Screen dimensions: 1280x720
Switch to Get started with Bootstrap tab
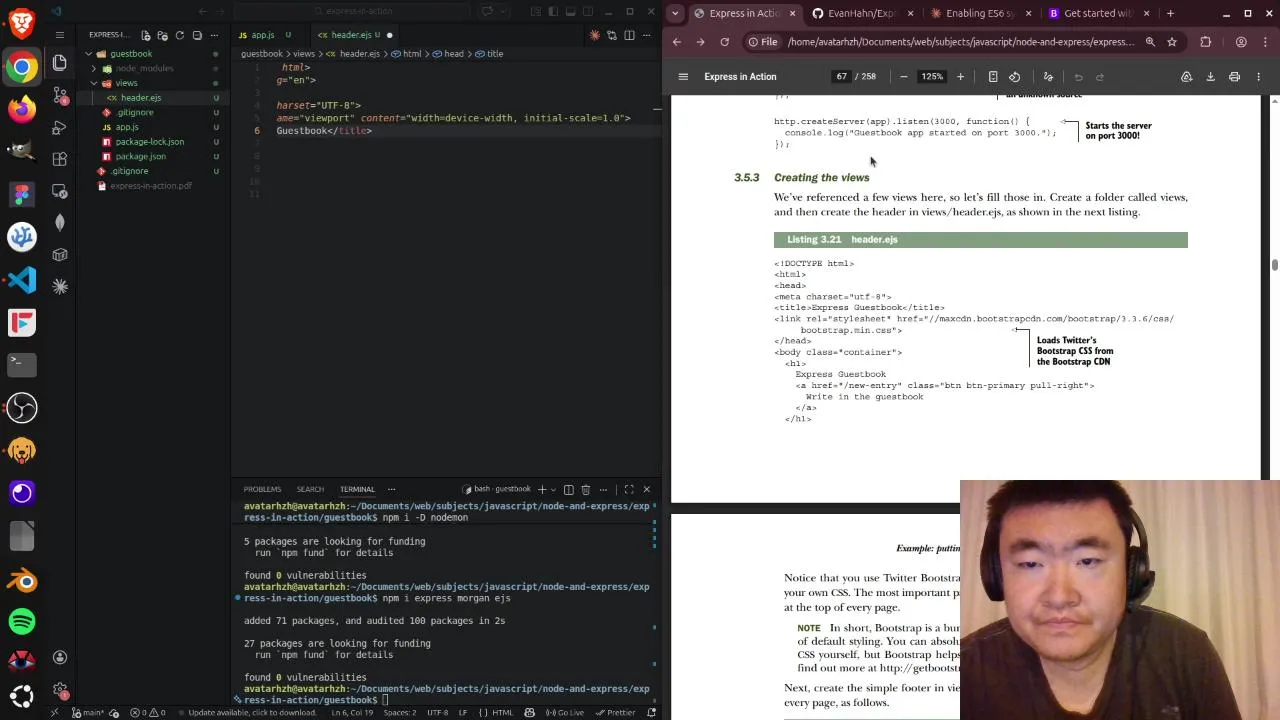(x=1098, y=13)
